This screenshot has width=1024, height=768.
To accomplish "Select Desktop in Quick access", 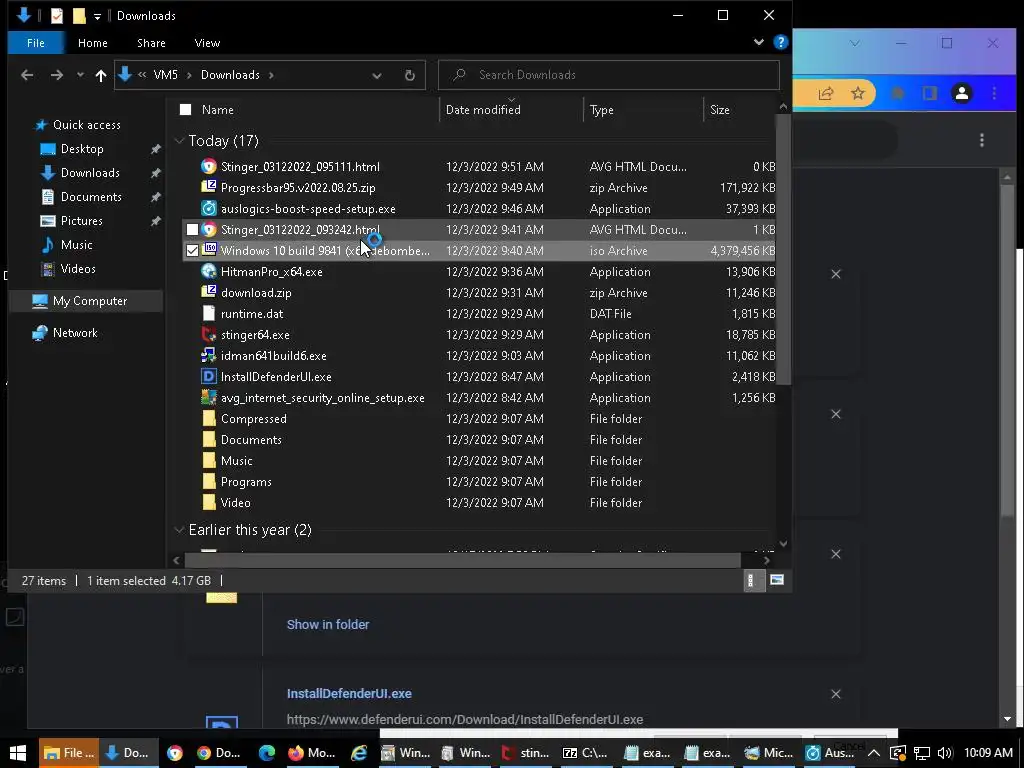I will [x=82, y=149].
